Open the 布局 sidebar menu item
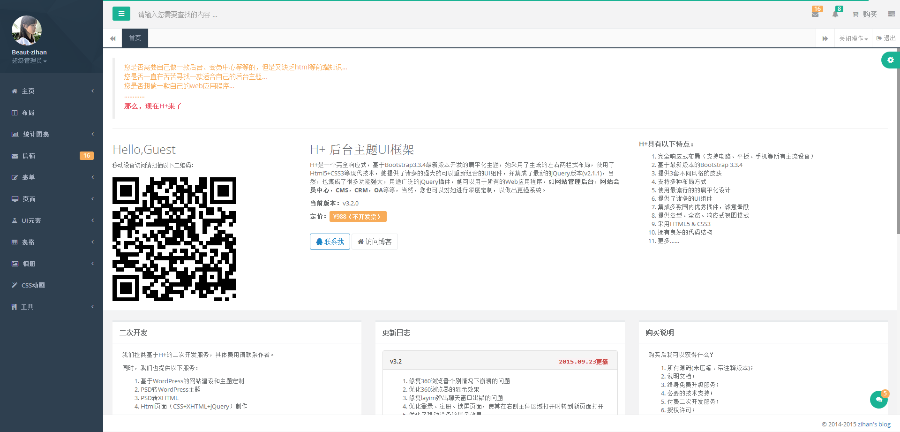This screenshot has height=432, width=900. tap(52, 112)
